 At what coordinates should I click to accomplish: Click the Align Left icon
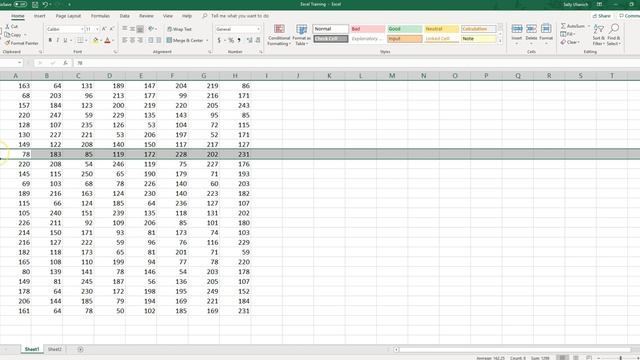click(125, 40)
